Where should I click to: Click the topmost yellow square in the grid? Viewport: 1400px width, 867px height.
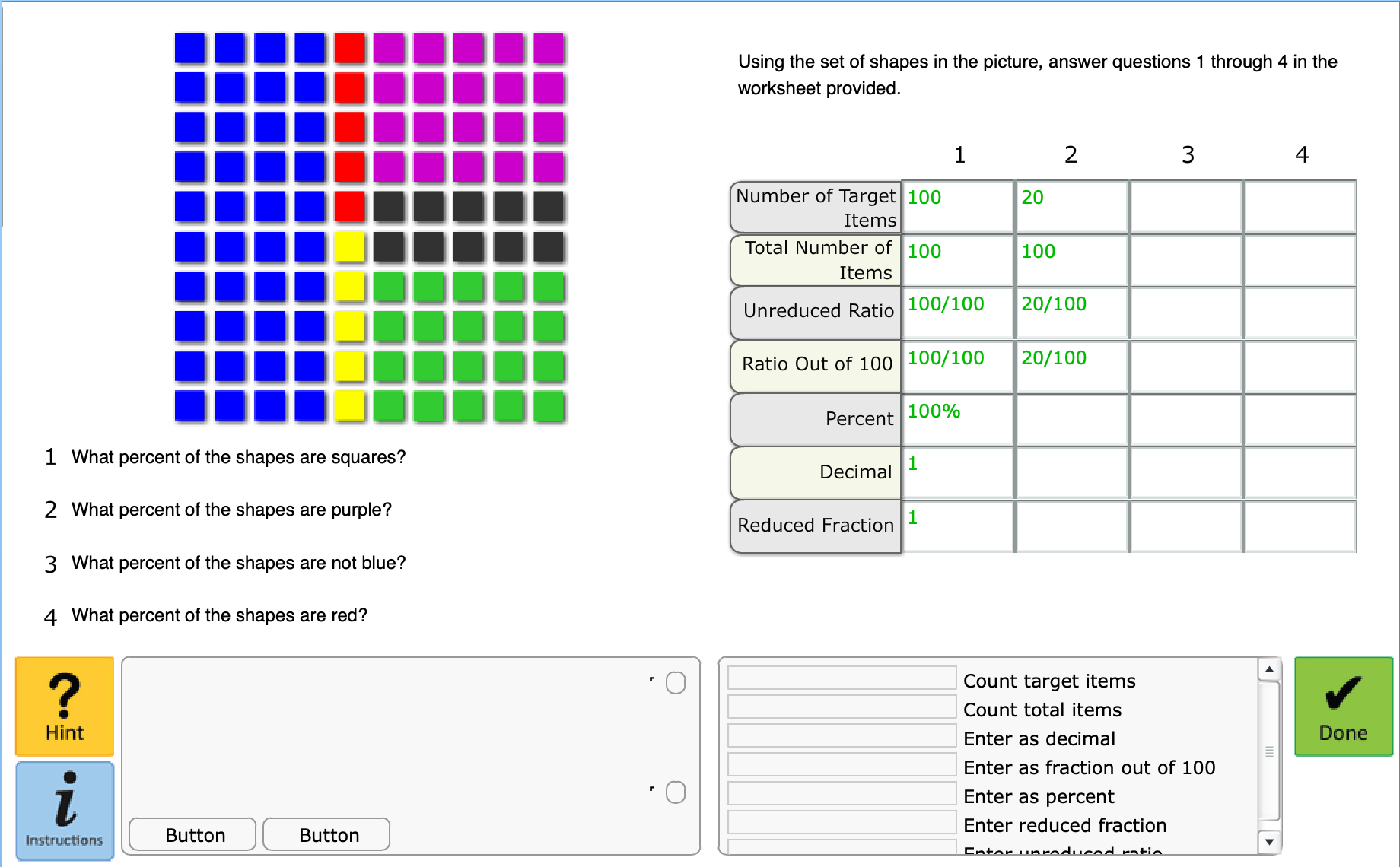(349, 247)
